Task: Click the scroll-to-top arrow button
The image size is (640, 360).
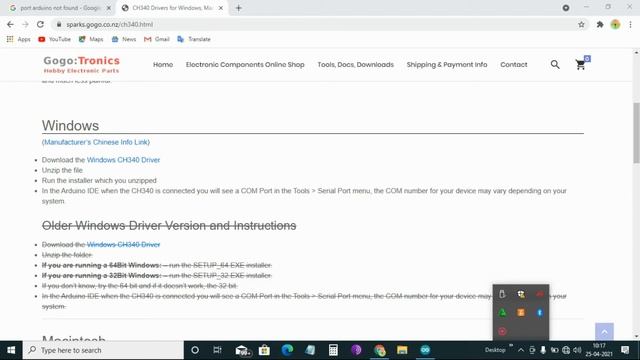Action: 604,331
